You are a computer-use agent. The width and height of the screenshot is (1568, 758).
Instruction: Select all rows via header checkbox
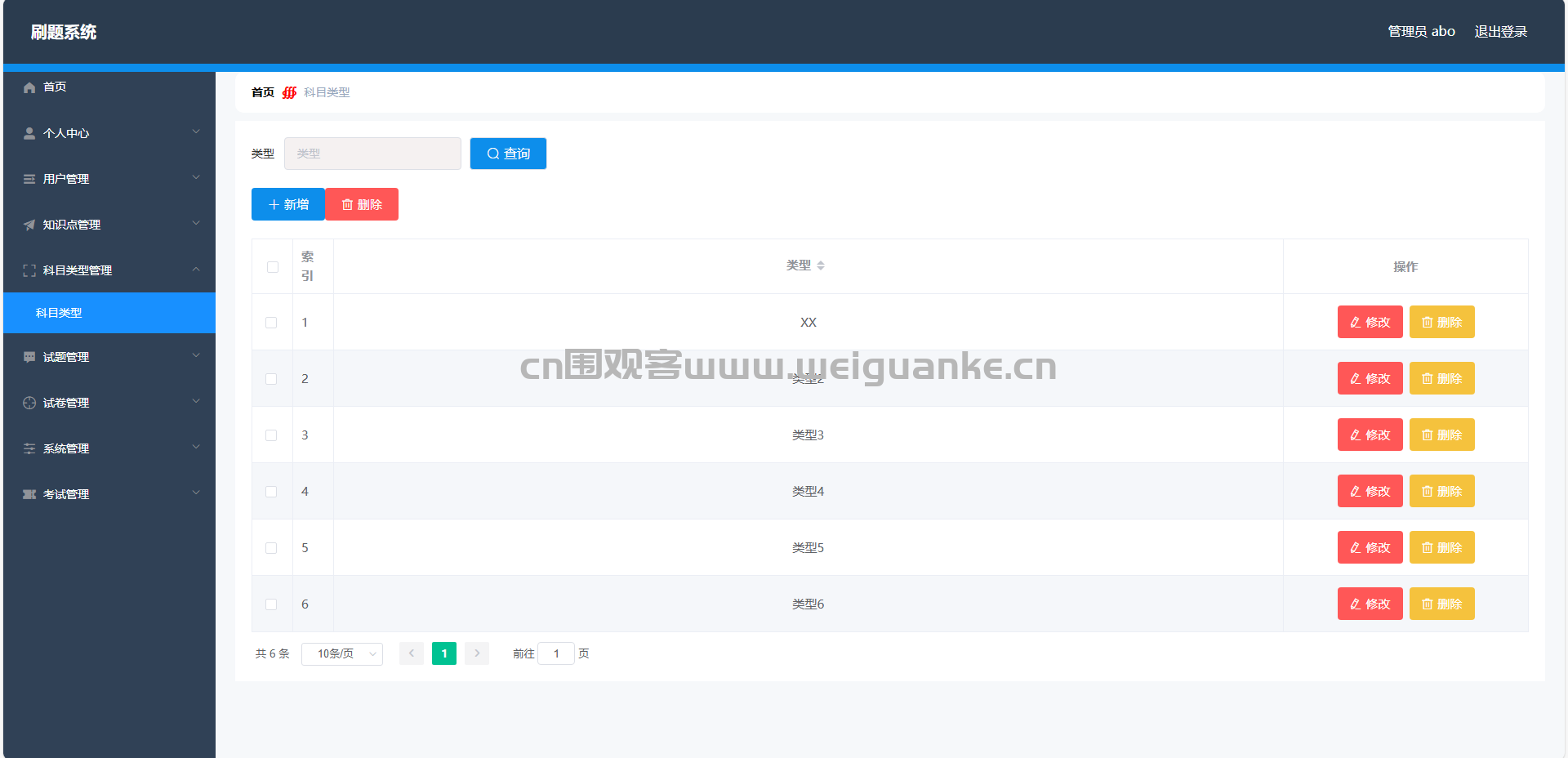273,267
